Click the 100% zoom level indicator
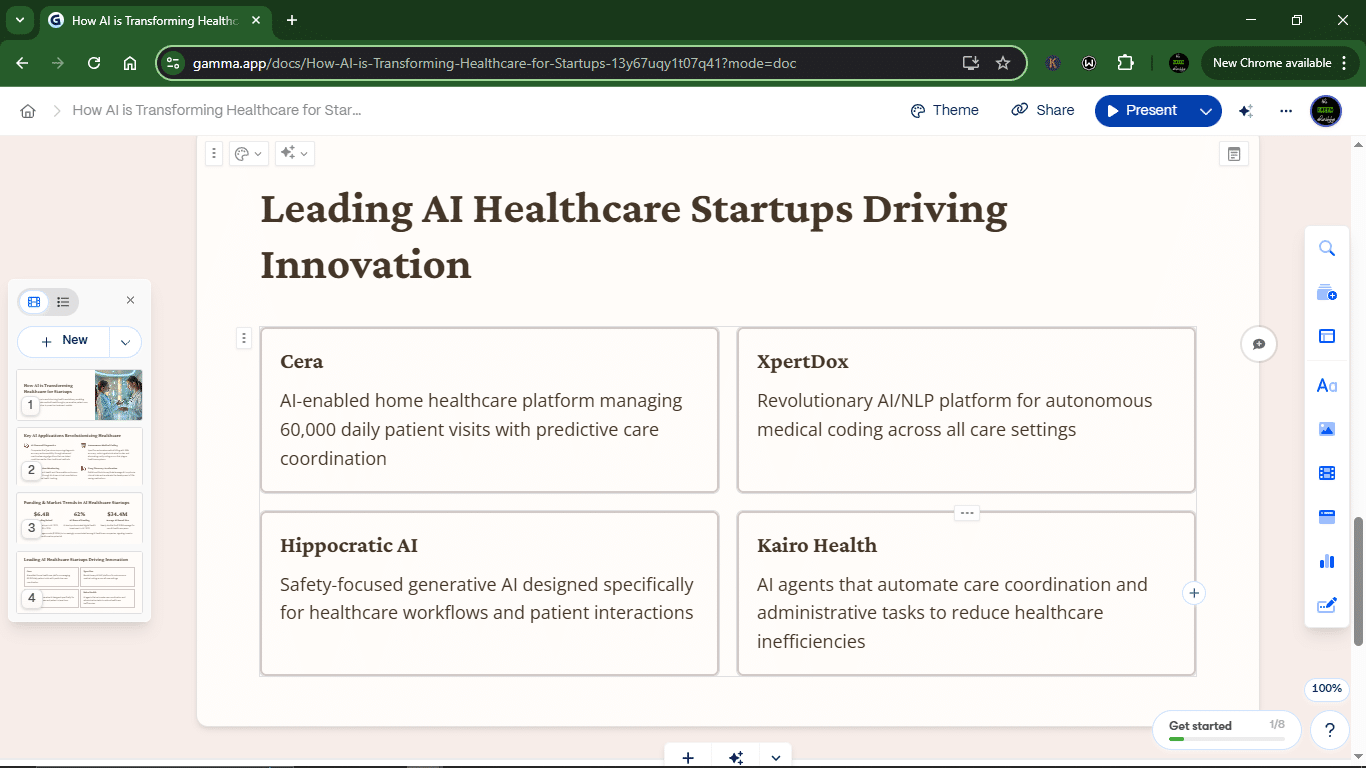 coord(1327,689)
